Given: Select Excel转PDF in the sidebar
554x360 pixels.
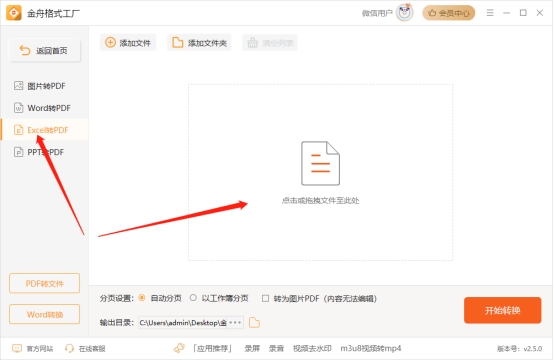Looking at the screenshot, I should 45,130.
